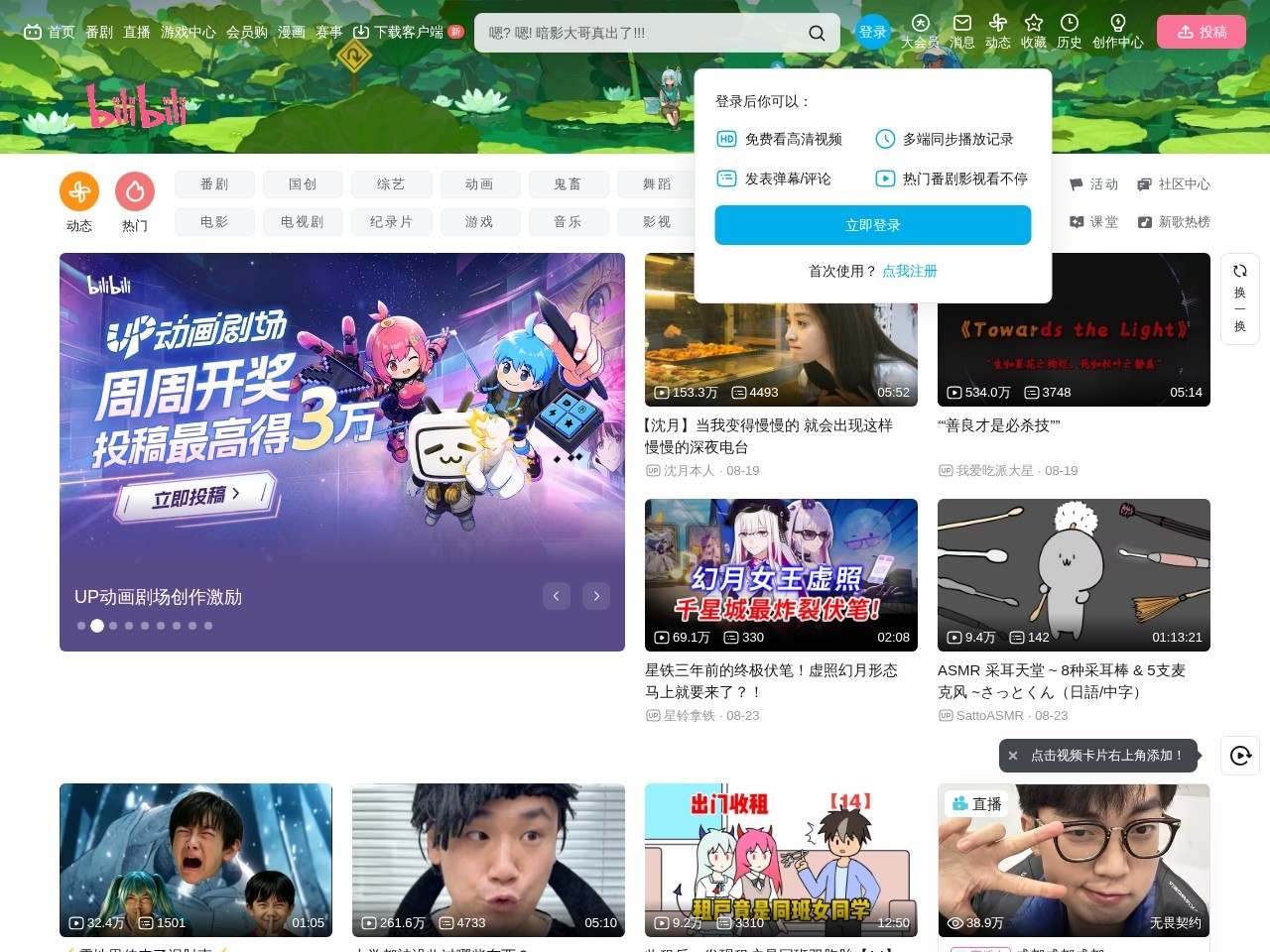The height and width of the screenshot is (952, 1270).
Task: Select the 舞蹈 category chip
Action: click(x=656, y=184)
